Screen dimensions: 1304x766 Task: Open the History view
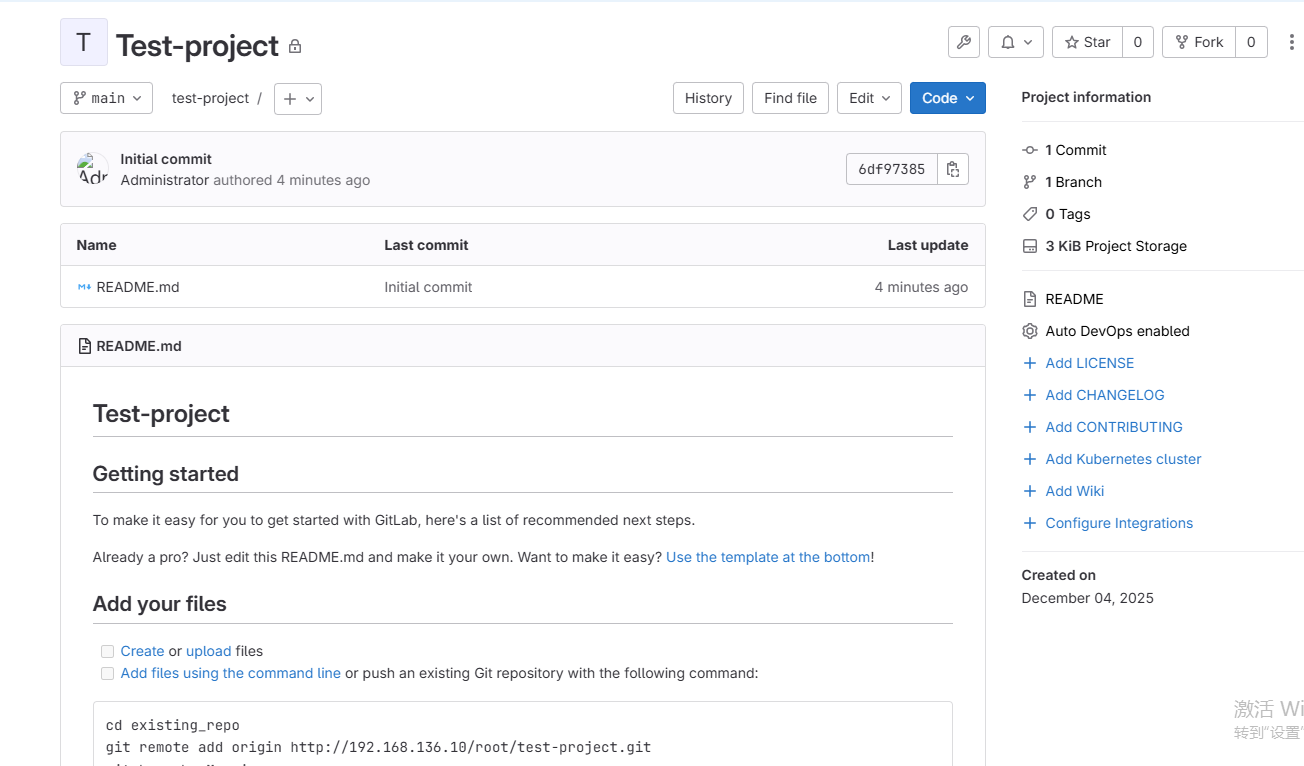708,98
